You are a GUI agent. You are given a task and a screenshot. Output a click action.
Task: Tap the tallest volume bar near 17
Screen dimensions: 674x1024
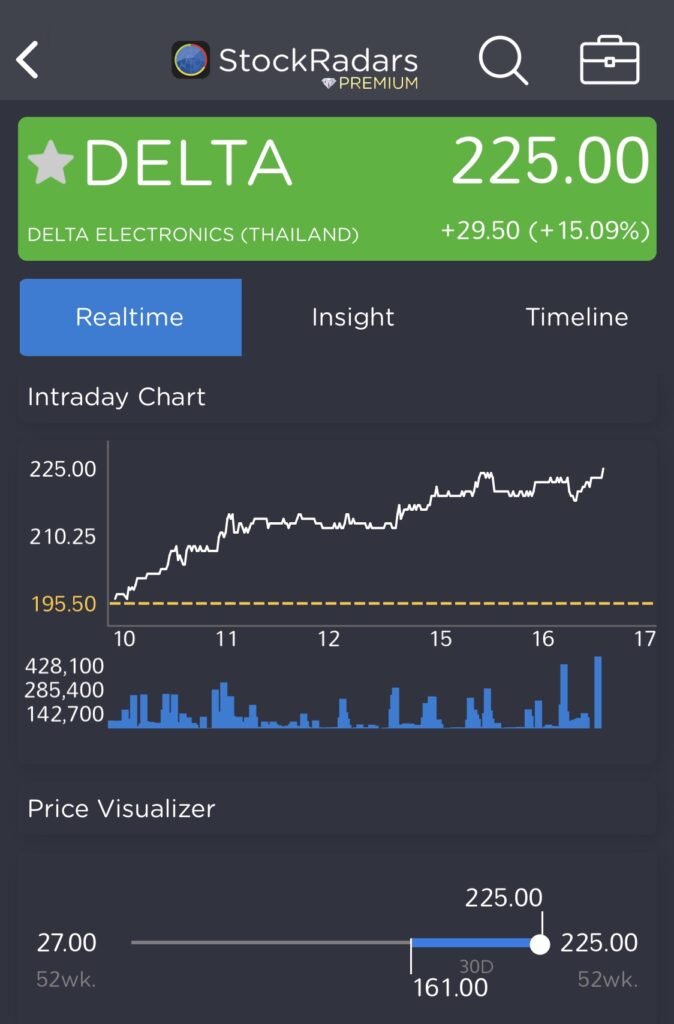pos(598,692)
